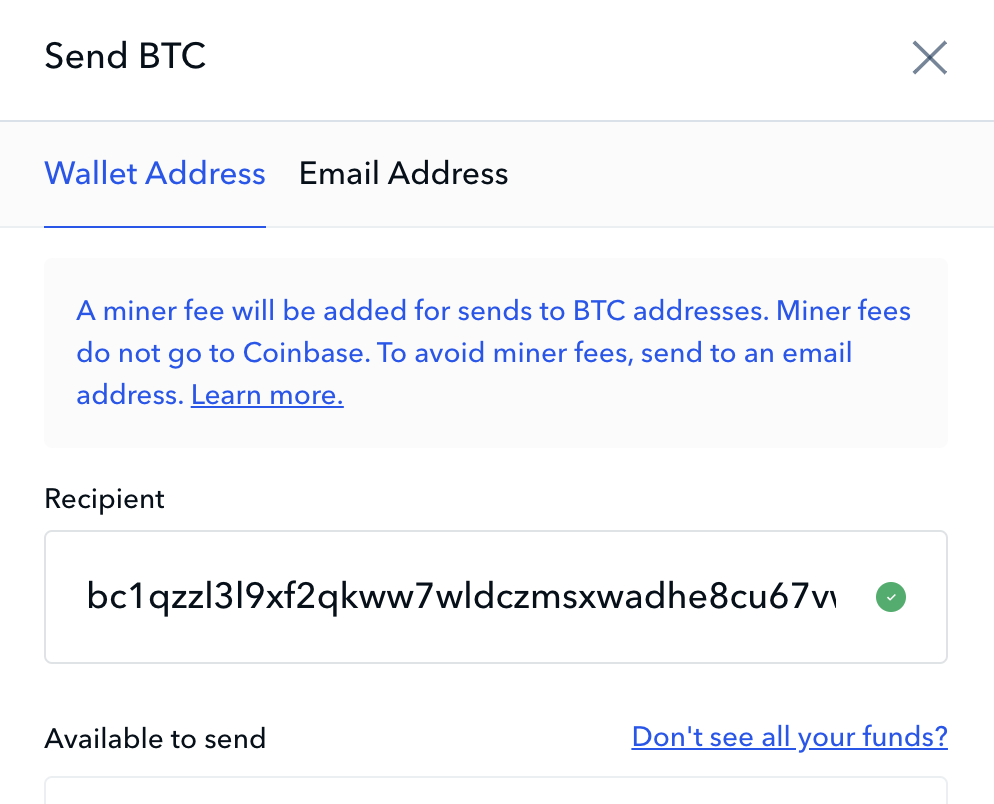Focus the Recipient address input field
The height and width of the screenshot is (804, 994).
[496, 597]
